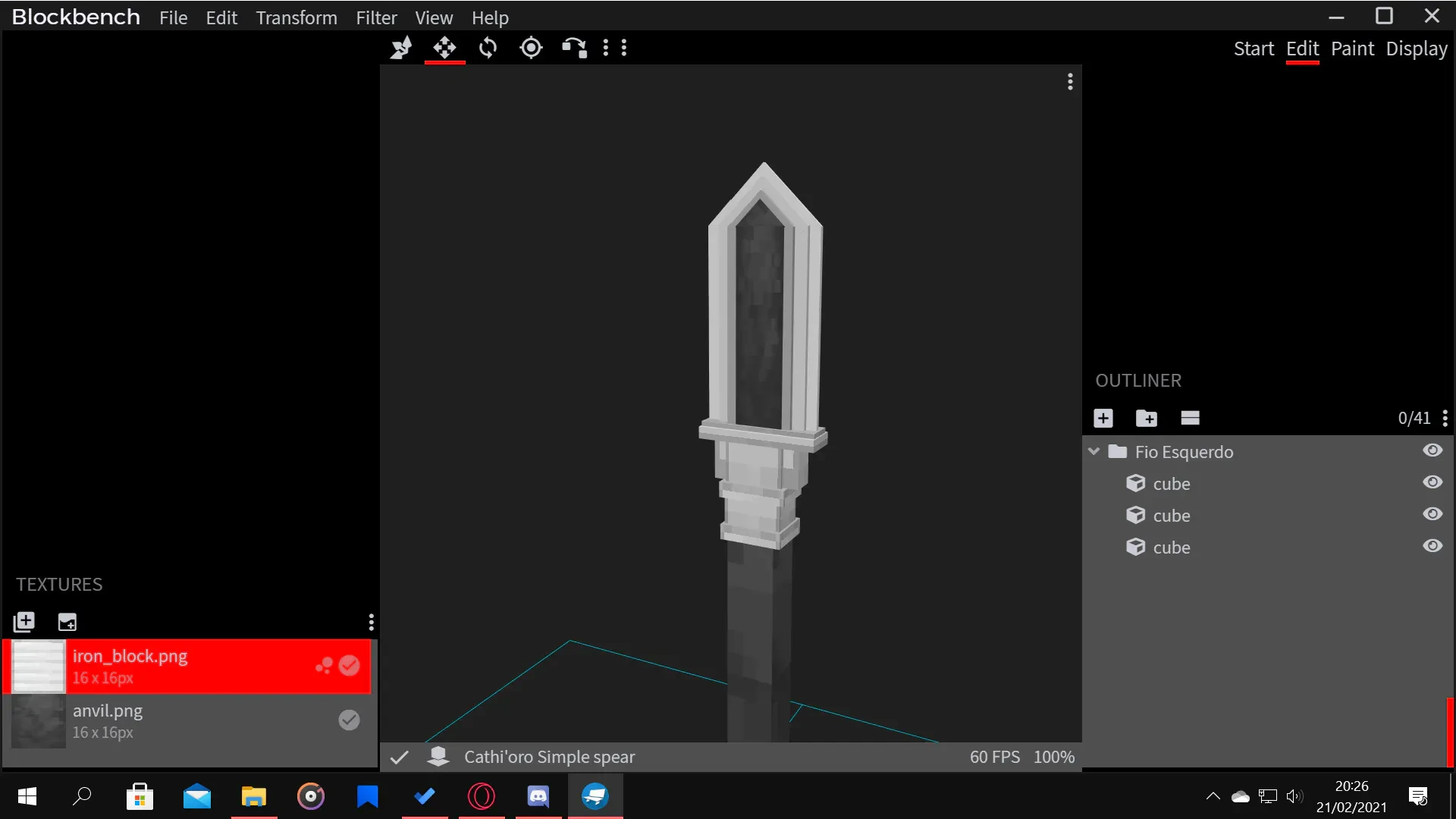Open the Outliner panel options menu

coord(1445,418)
